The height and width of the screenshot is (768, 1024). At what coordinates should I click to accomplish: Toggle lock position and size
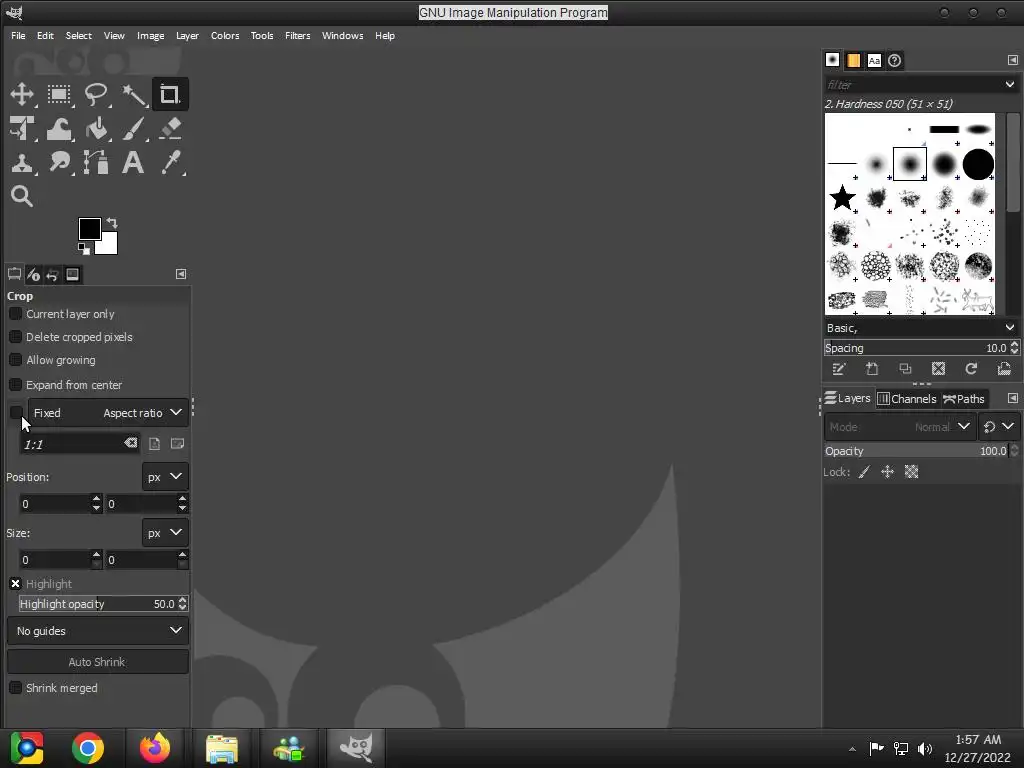888,472
